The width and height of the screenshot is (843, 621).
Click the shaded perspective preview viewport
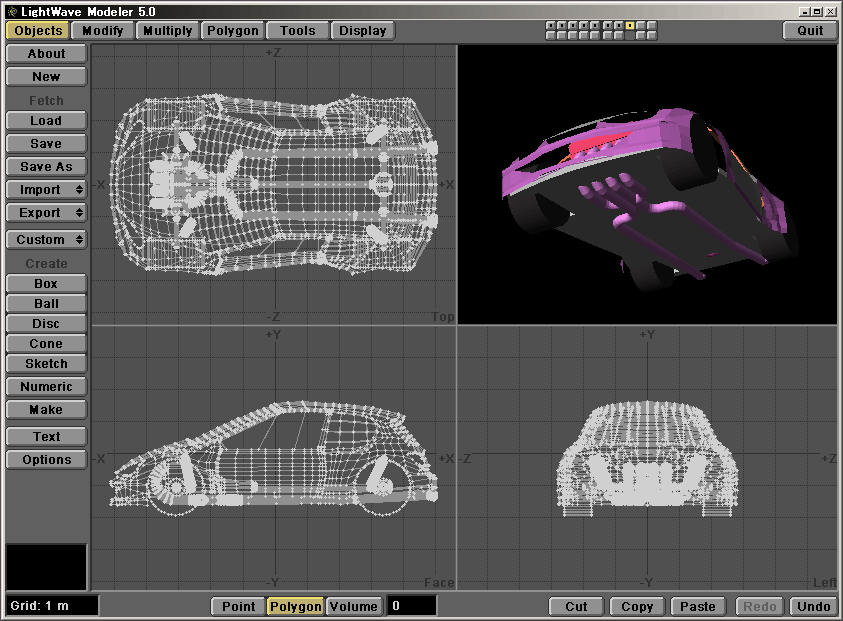647,184
